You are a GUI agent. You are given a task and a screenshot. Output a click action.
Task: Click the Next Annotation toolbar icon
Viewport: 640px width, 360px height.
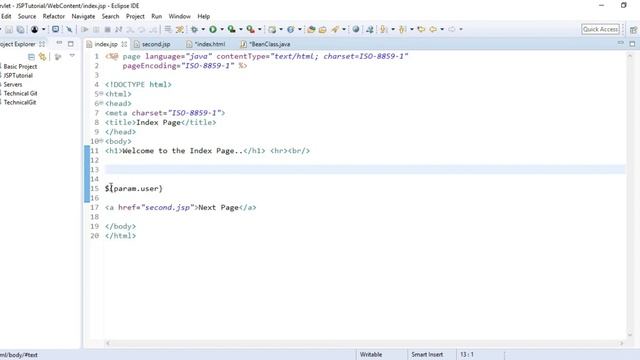[384, 29]
